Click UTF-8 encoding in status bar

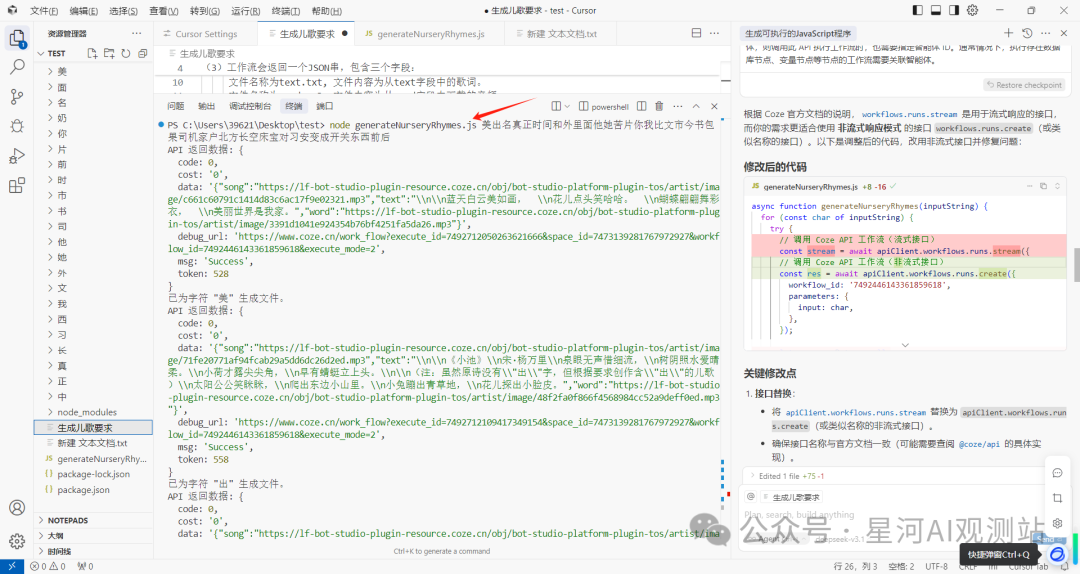click(x=936, y=566)
